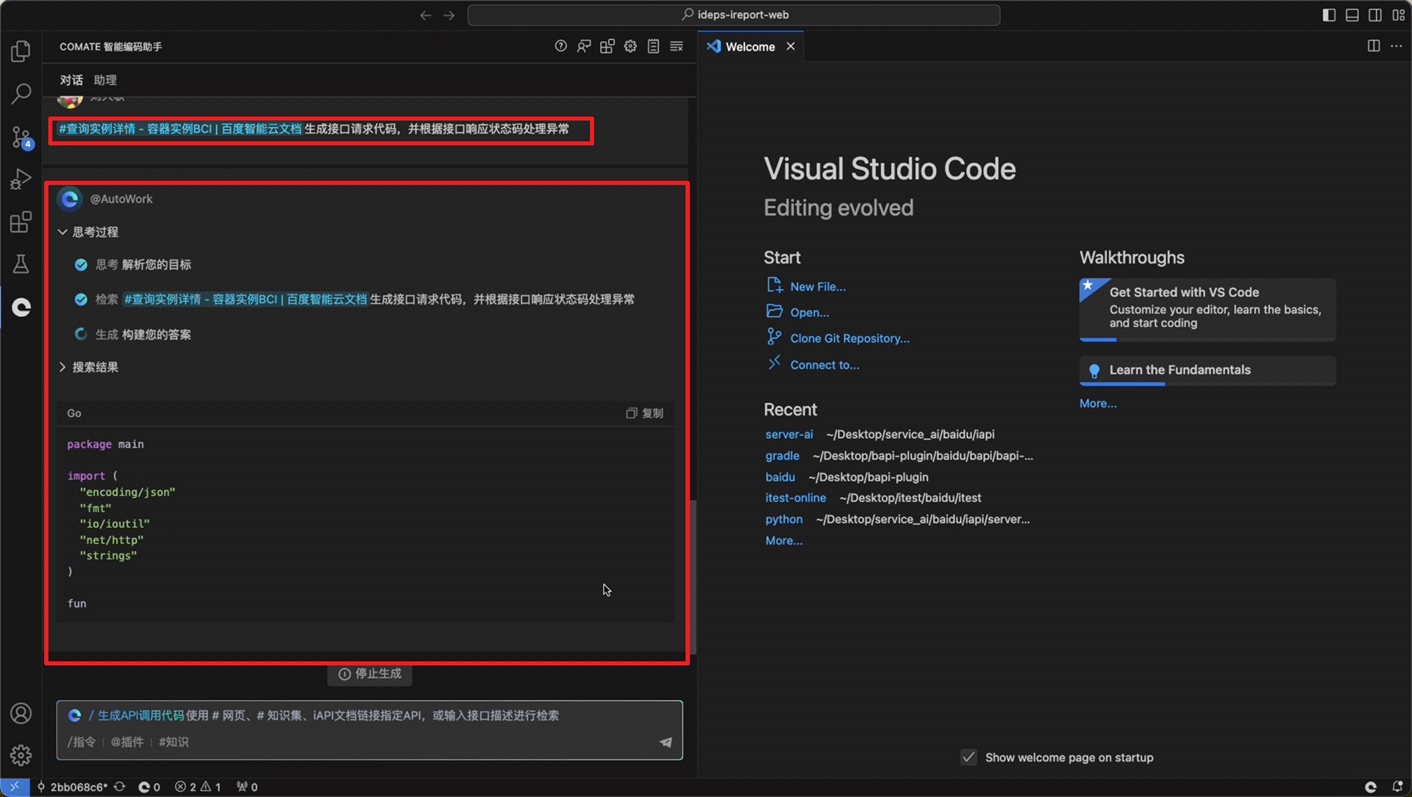Open recent project python
Screen dimensions: 1412x797
784,519
